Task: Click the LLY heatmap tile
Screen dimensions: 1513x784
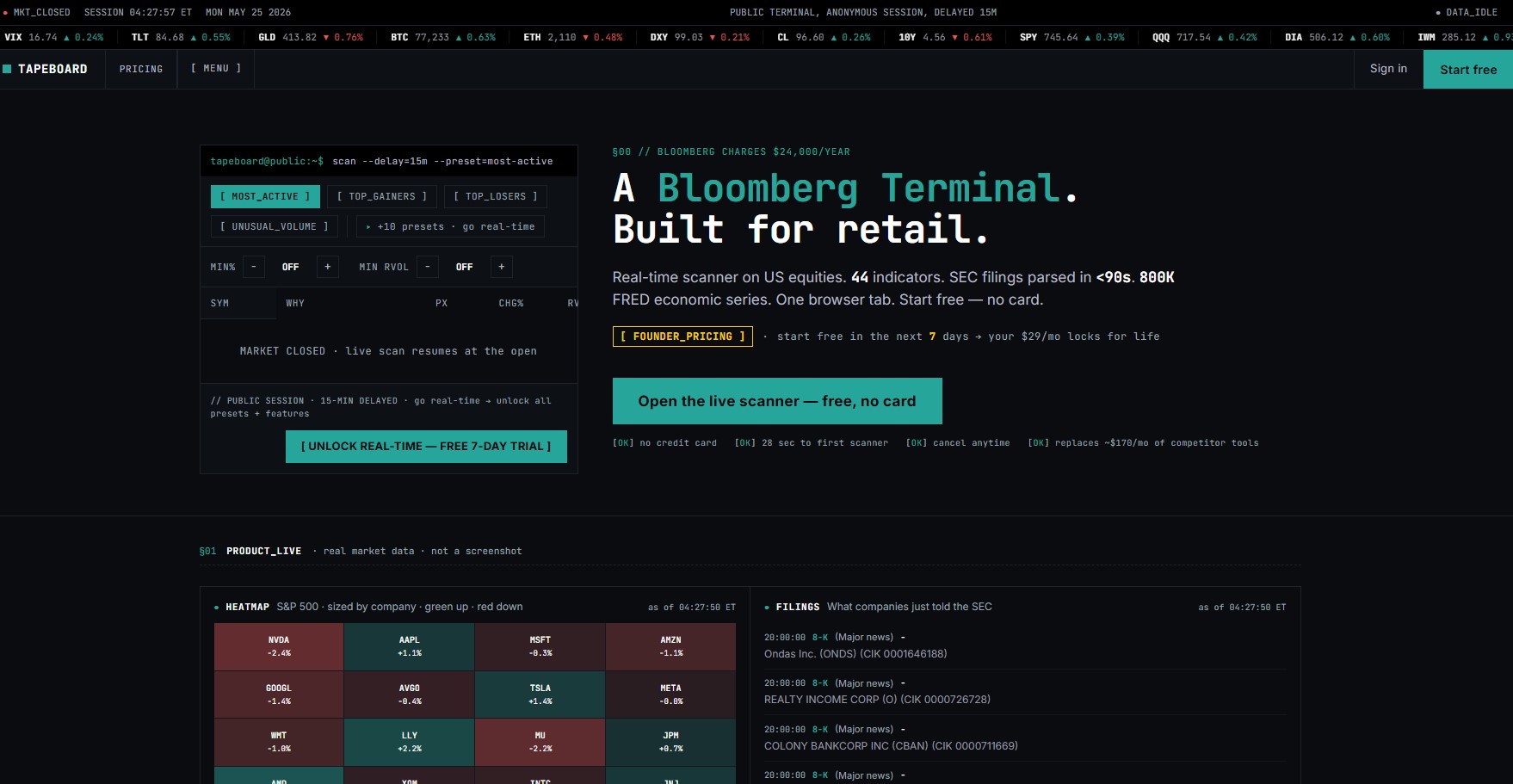Action: tap(410, 742)
